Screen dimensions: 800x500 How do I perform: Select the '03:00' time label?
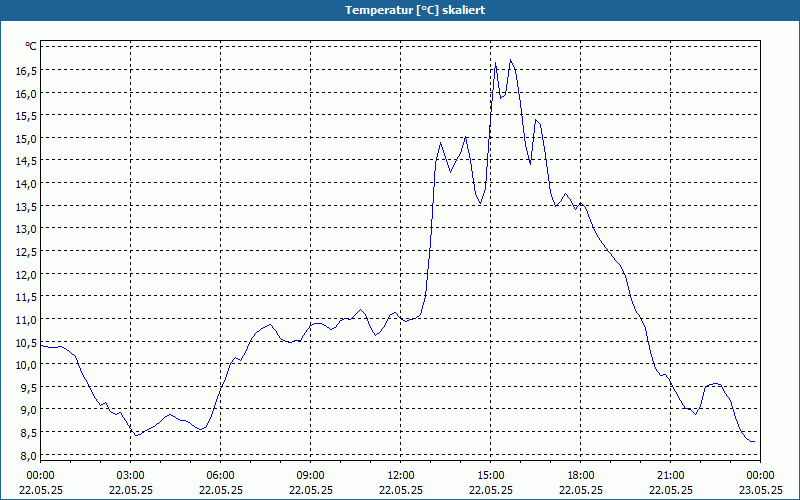131,476
